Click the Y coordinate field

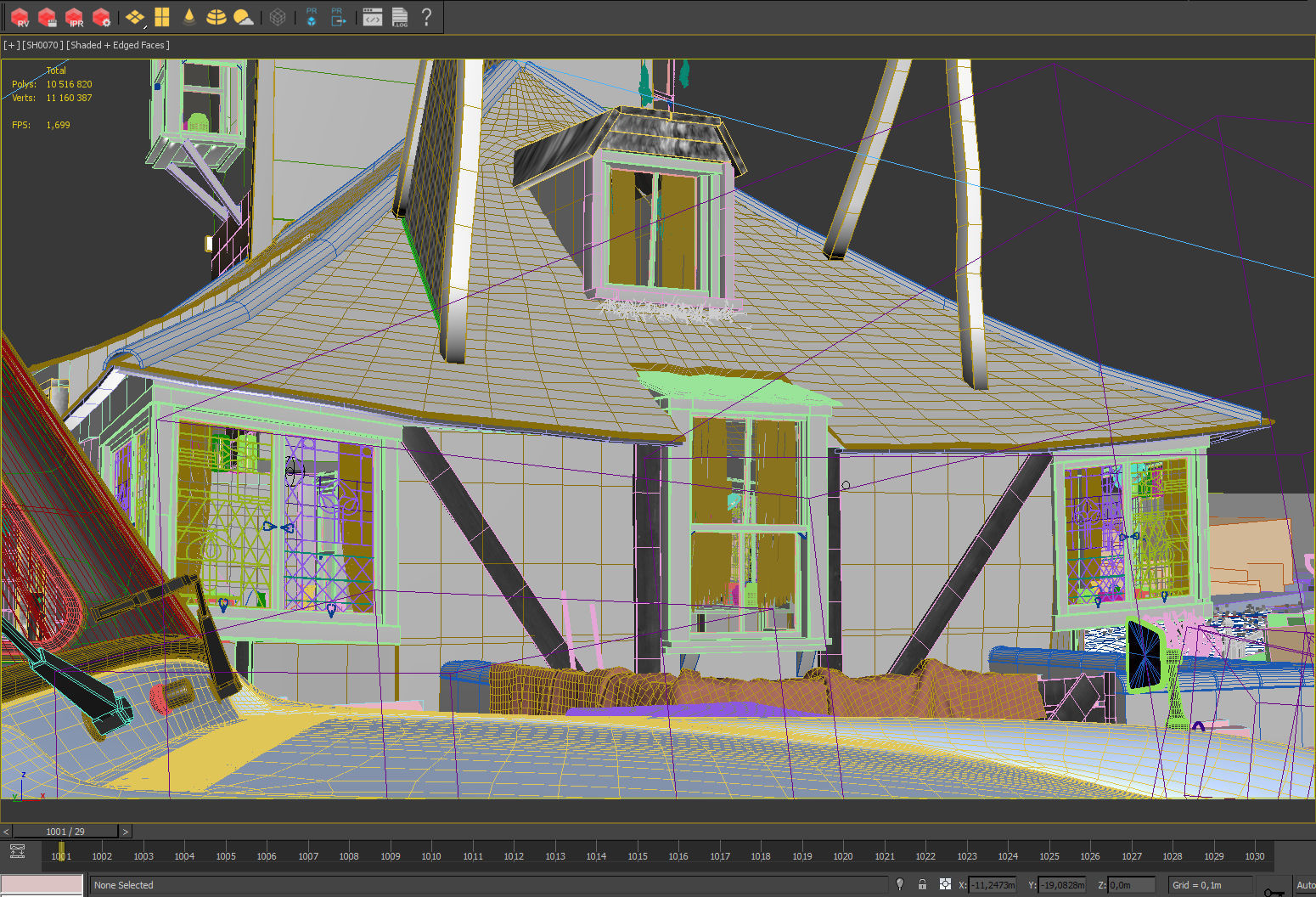point(1061,885)
